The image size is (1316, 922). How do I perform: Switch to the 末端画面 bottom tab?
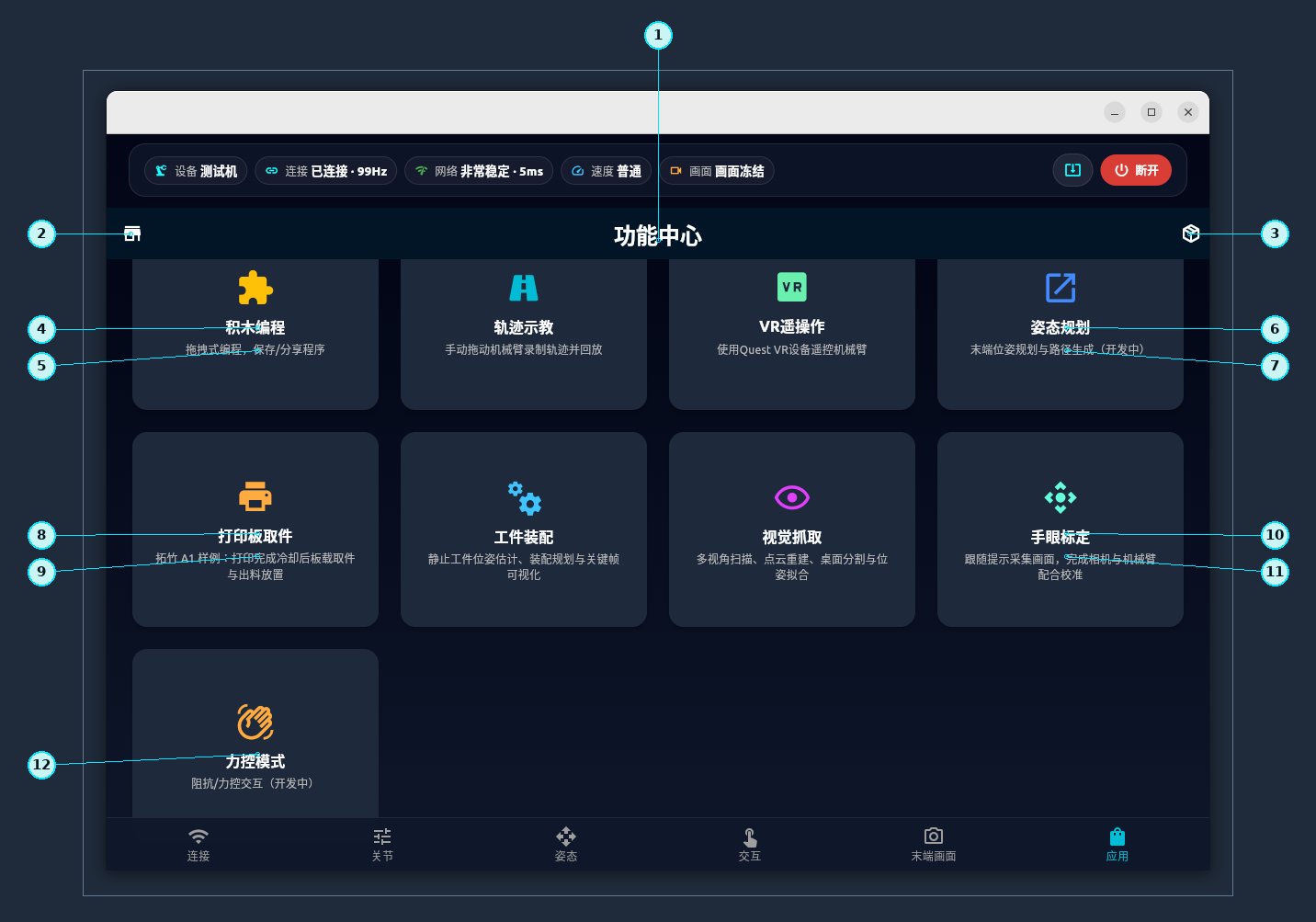(x=934, y=845)
